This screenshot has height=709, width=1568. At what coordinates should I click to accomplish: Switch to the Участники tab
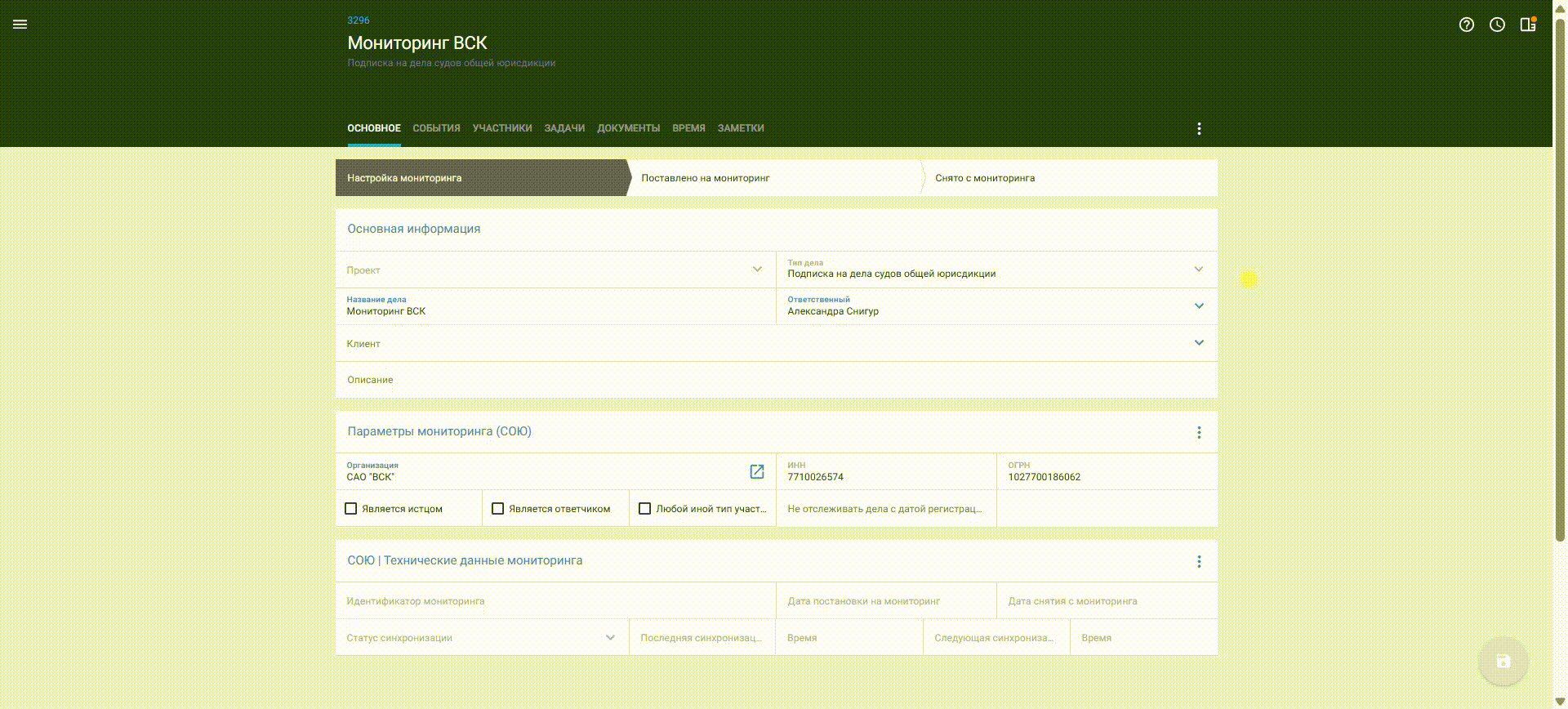(x=502, y=128)
